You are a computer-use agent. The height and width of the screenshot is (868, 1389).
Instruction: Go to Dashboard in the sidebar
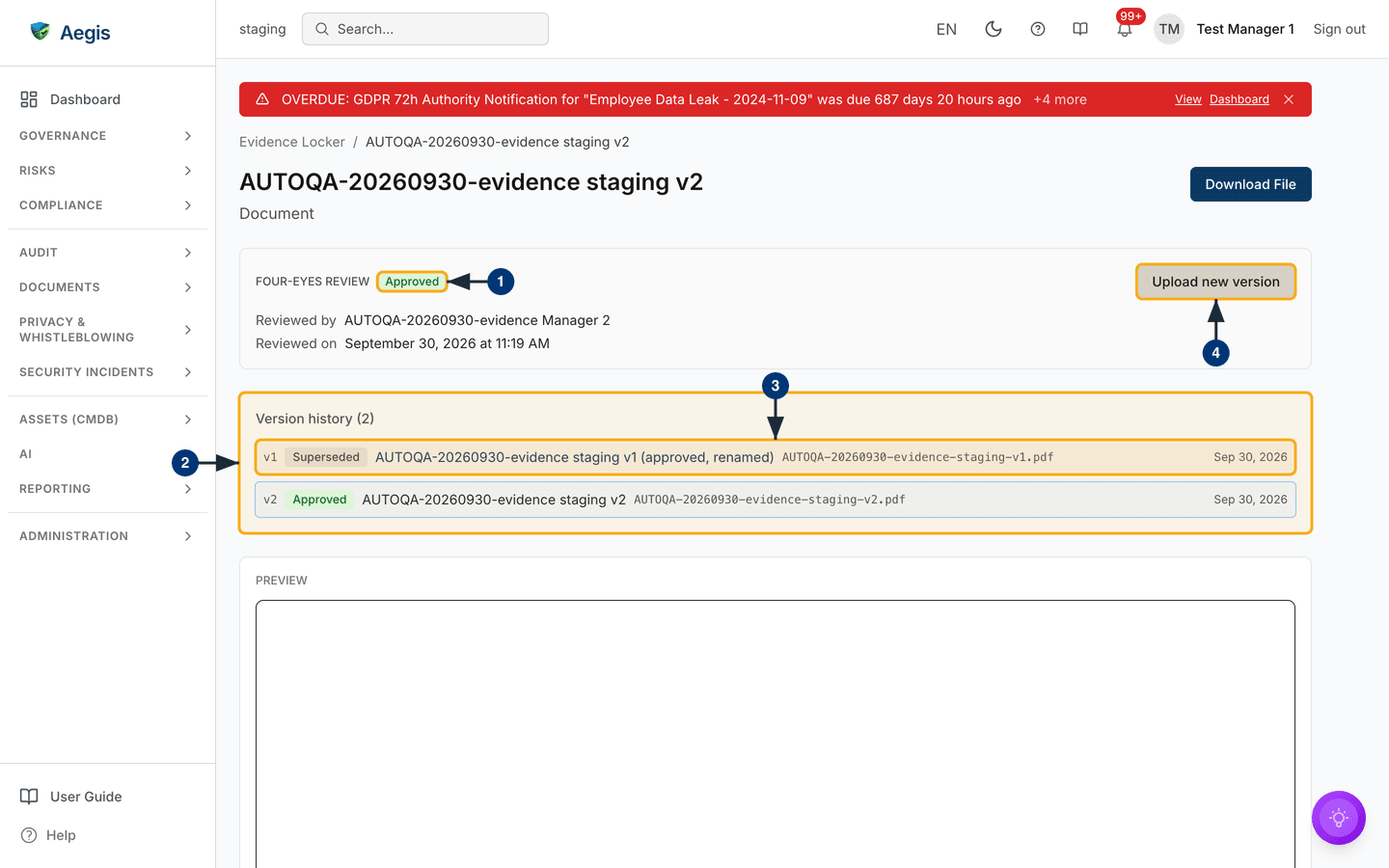pyautogui.click(x=85, y=99)
